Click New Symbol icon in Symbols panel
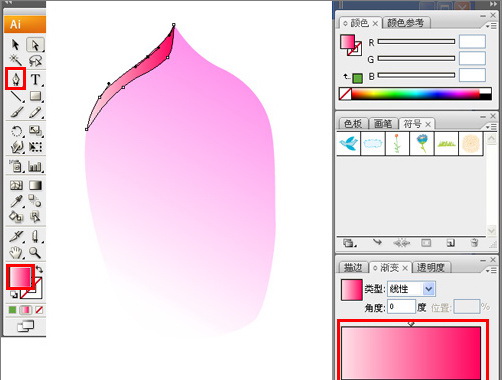The width and height of the screenshot is (502, 380). click(x=450, y=243)
